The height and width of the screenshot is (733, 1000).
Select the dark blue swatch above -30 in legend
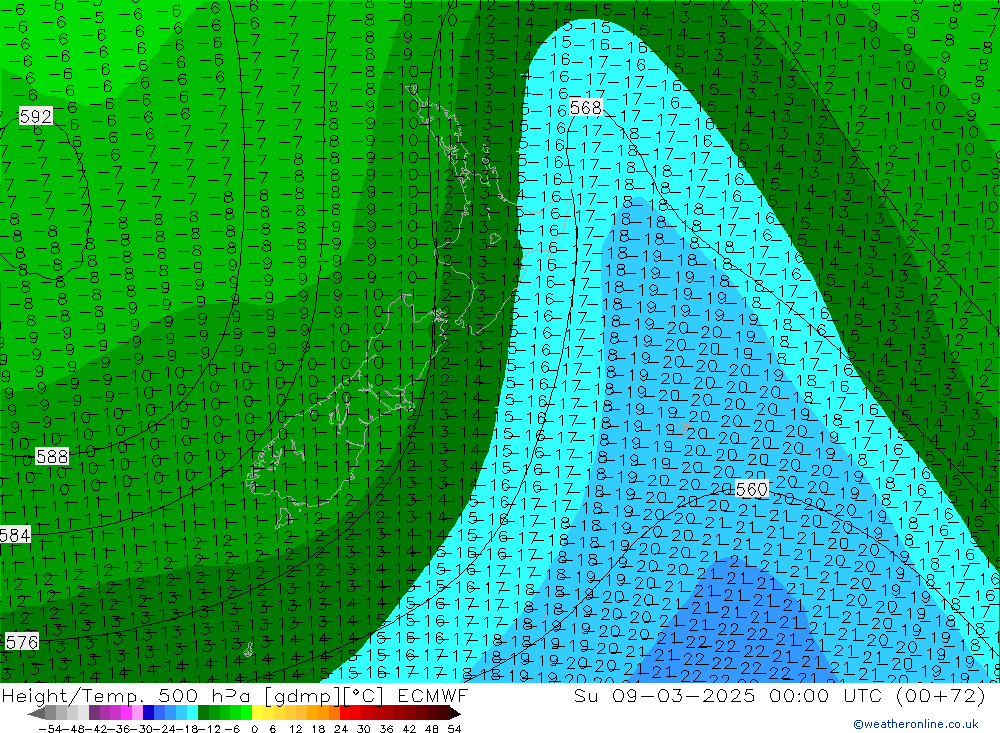click(x=149, y=714)
